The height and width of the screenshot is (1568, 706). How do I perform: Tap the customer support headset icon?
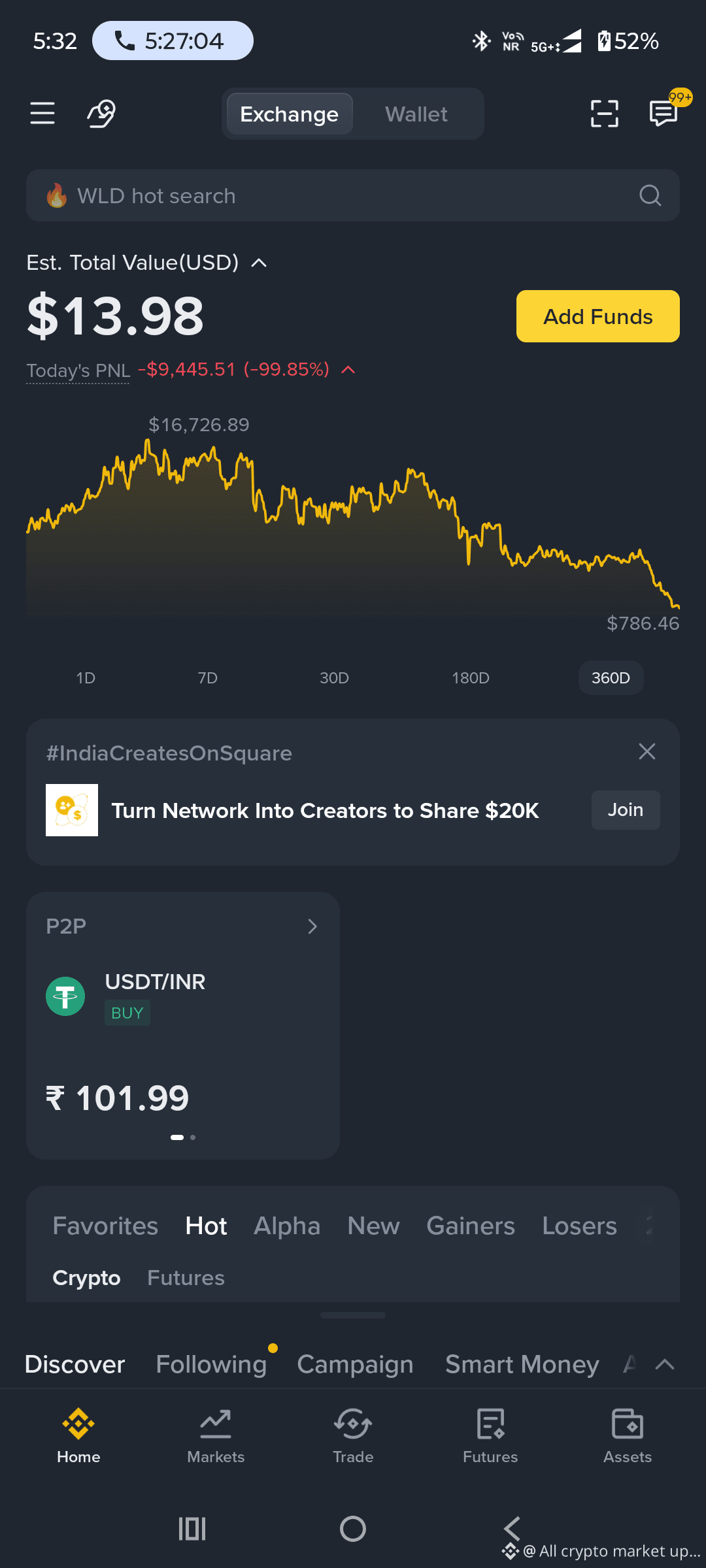(101, 114)
